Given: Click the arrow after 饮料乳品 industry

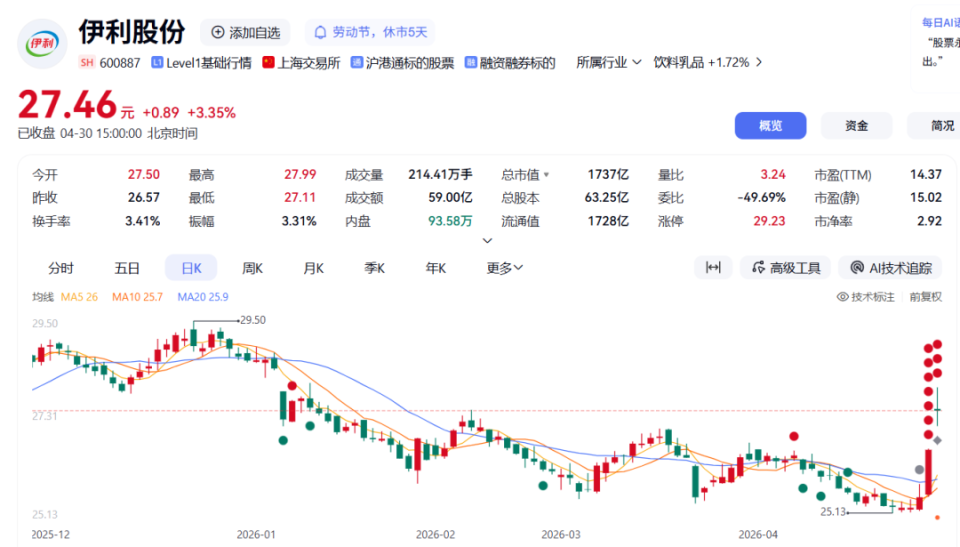Looking at the screenshot, I should point(759,62).
